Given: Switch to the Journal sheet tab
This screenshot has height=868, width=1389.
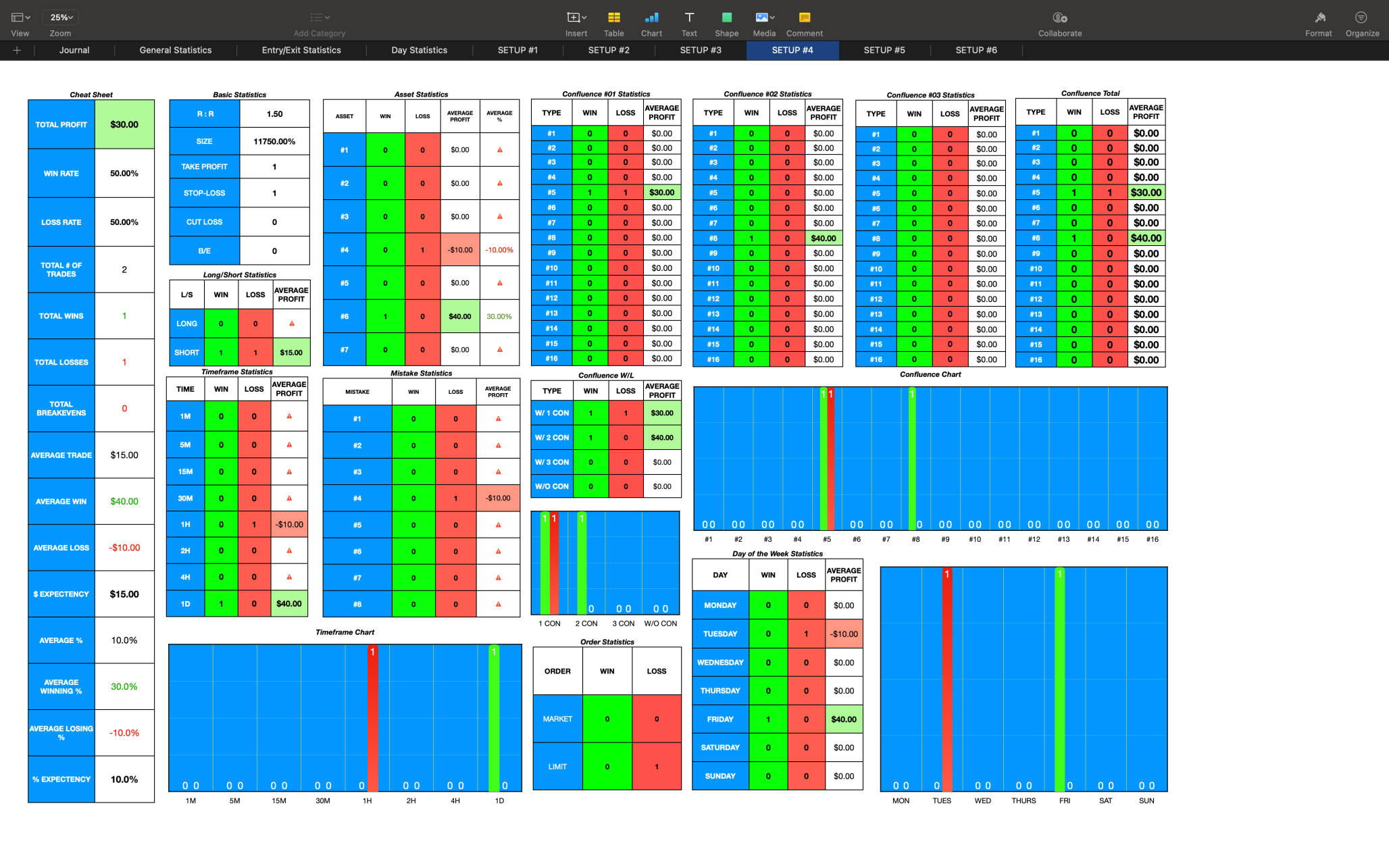Looking at the screenshot, I should pos(74,50).
